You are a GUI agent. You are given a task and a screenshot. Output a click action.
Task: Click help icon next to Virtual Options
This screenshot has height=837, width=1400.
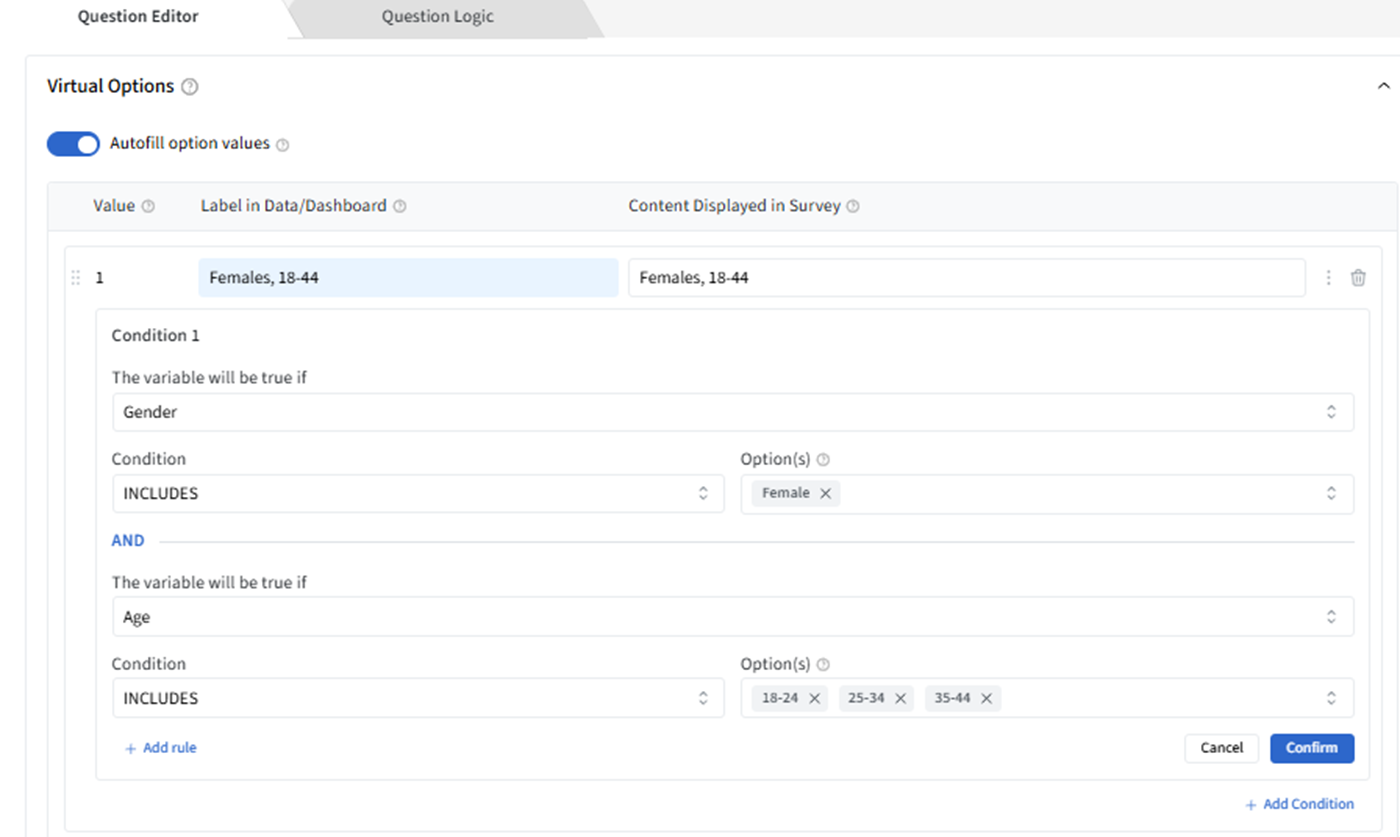tap(190, 87)
